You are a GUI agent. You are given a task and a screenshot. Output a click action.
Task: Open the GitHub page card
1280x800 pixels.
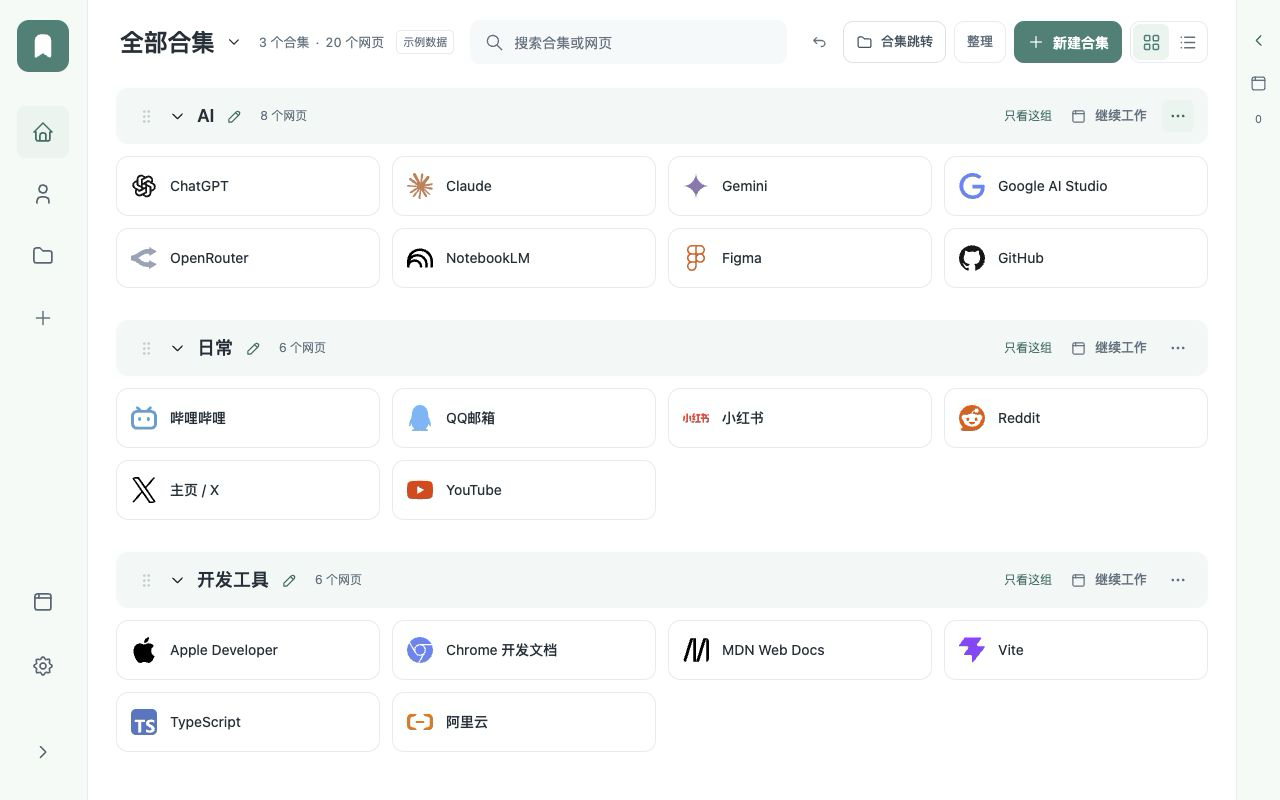point(1076,258)
